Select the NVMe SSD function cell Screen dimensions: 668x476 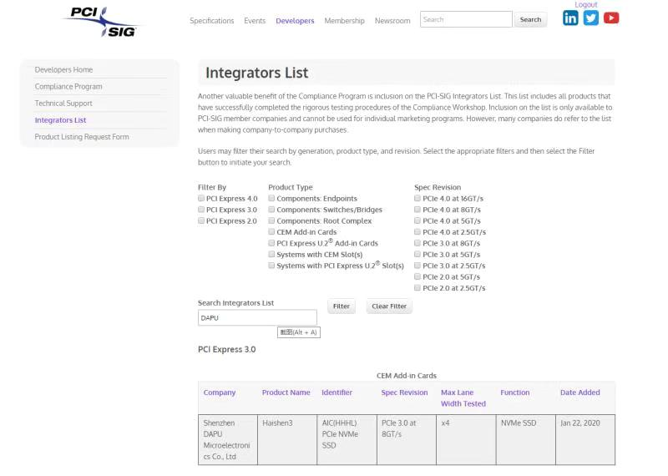point(526,439)
